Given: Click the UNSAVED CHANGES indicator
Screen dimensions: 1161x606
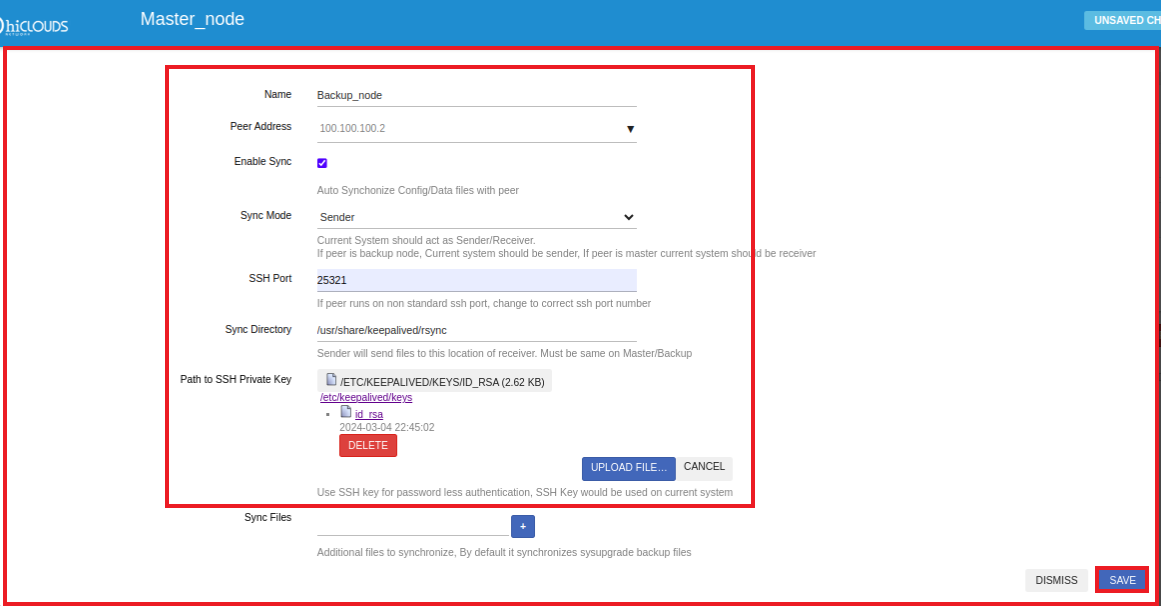Looking at the screenshot, I should tap(1123, 21).
